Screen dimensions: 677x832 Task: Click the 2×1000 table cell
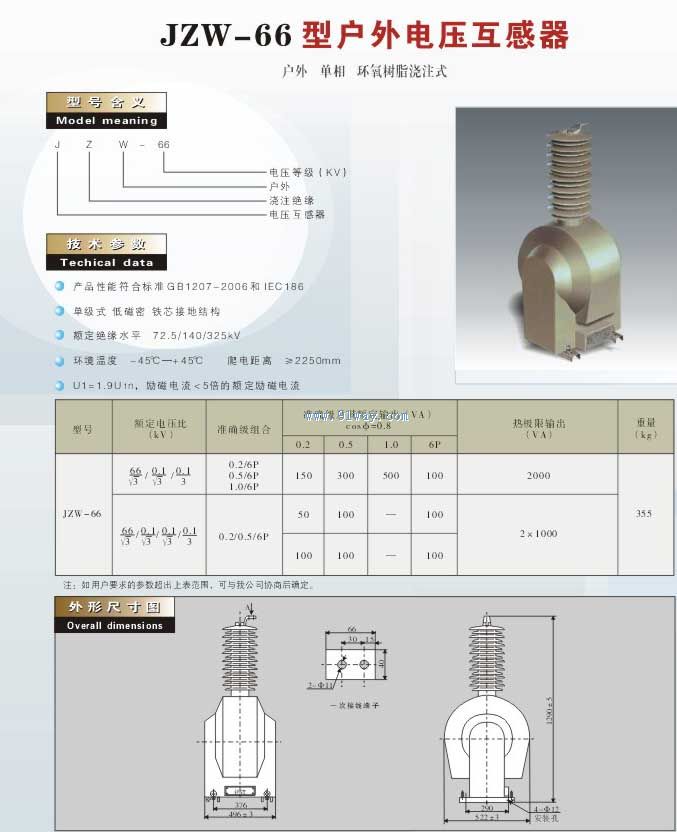pos(538,534)
